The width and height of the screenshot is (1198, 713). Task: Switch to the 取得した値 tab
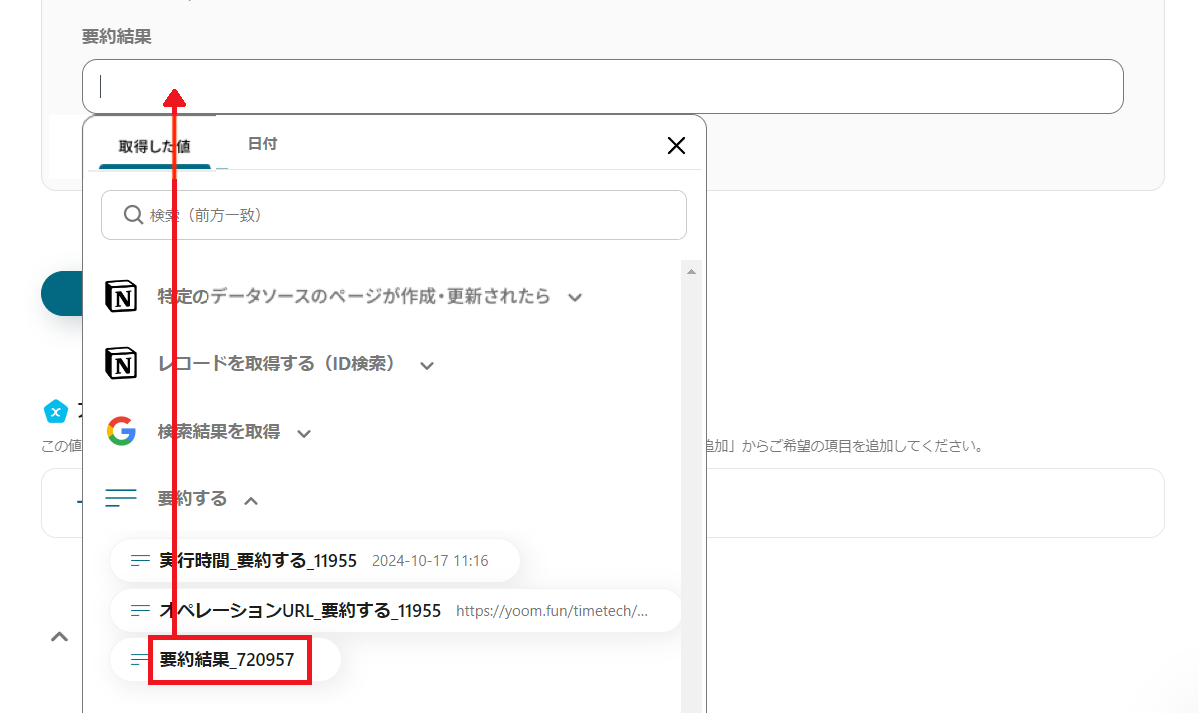[x=154, y=146]
